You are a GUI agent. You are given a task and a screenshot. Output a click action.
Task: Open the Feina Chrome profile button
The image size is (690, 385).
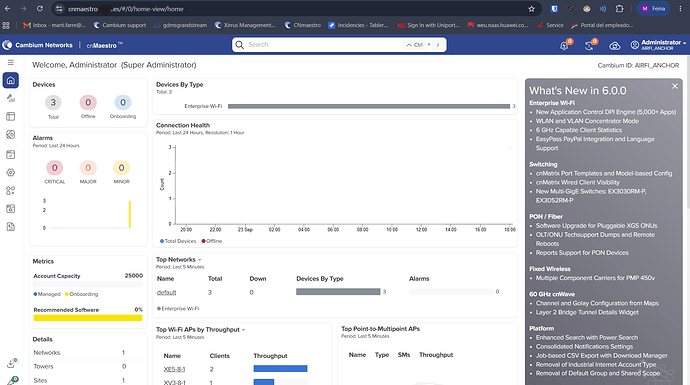pyautogui.click(x=653, y=9)
